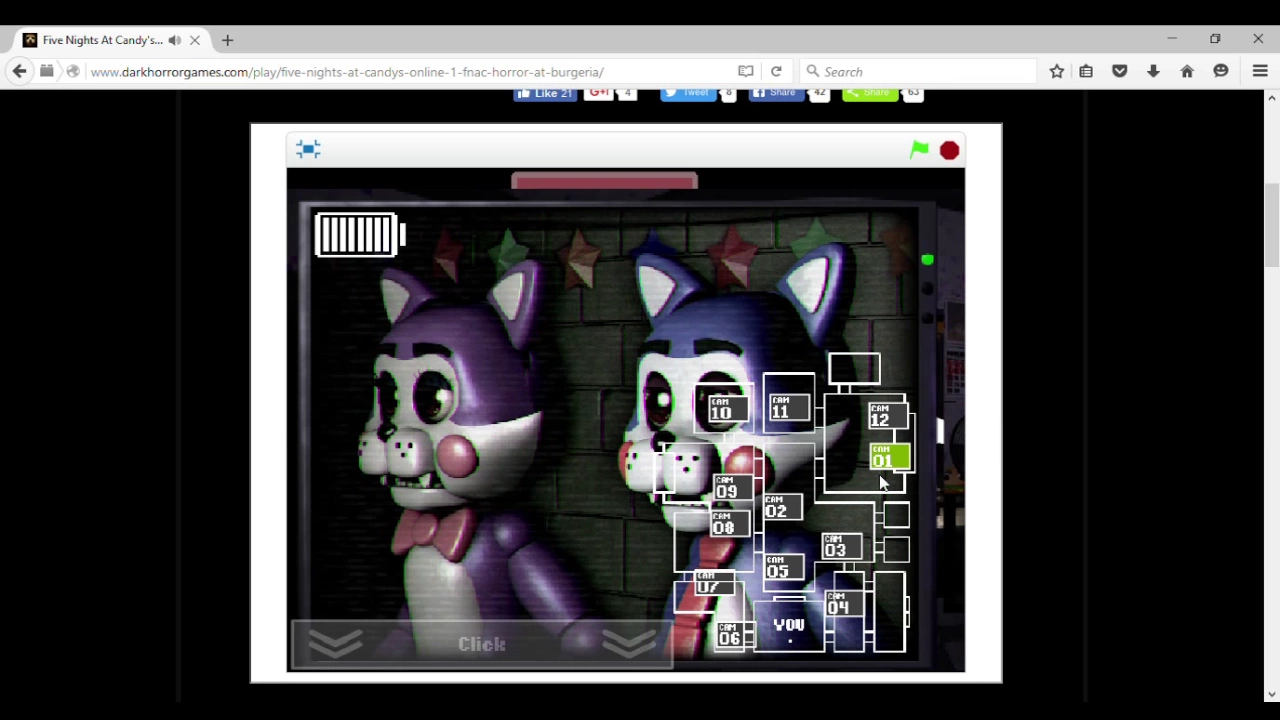Click the red stop sign button
Screen dimensions: 1280x720
949,151
